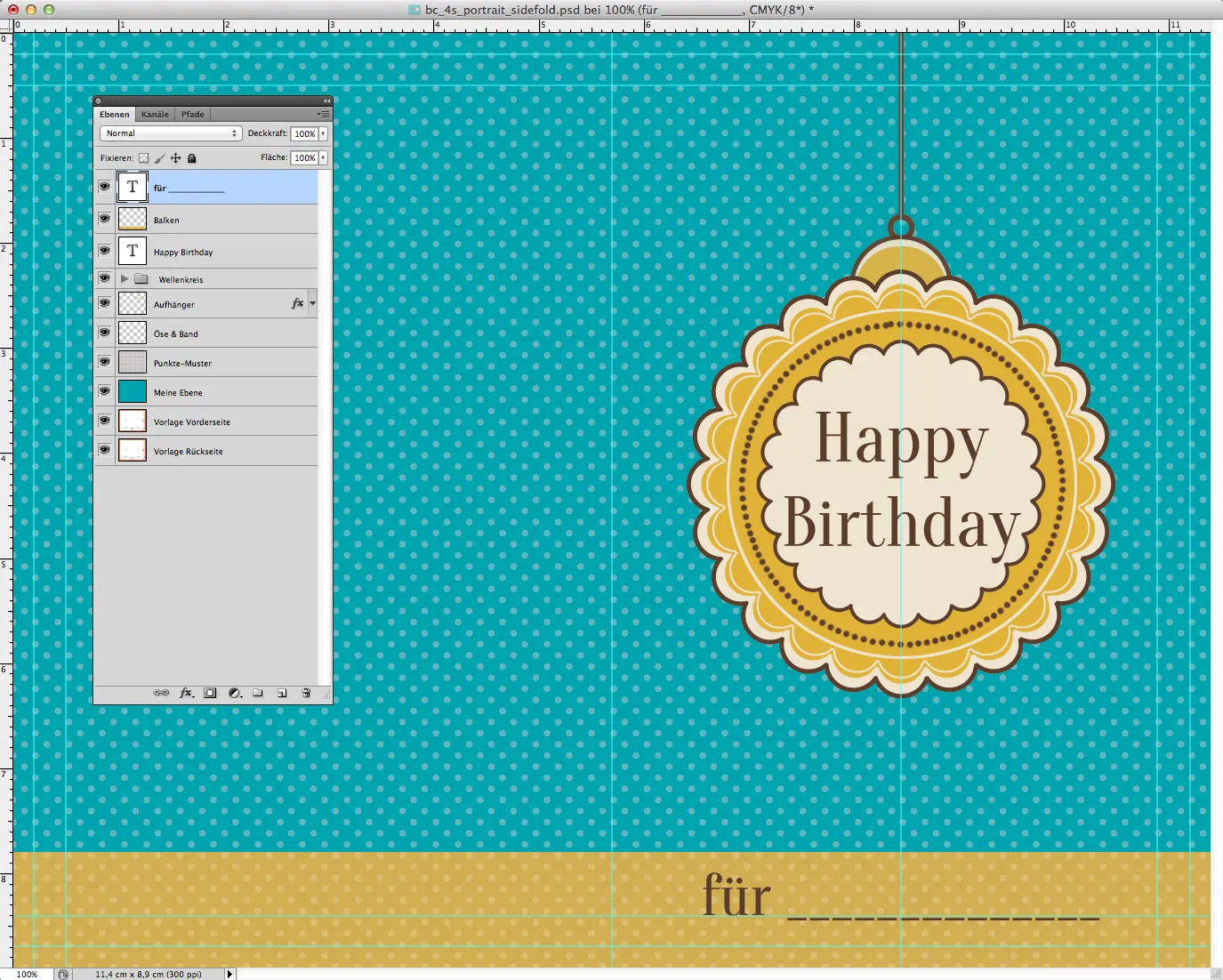Hide the Punkte-Muster layer

pos(104,362)
